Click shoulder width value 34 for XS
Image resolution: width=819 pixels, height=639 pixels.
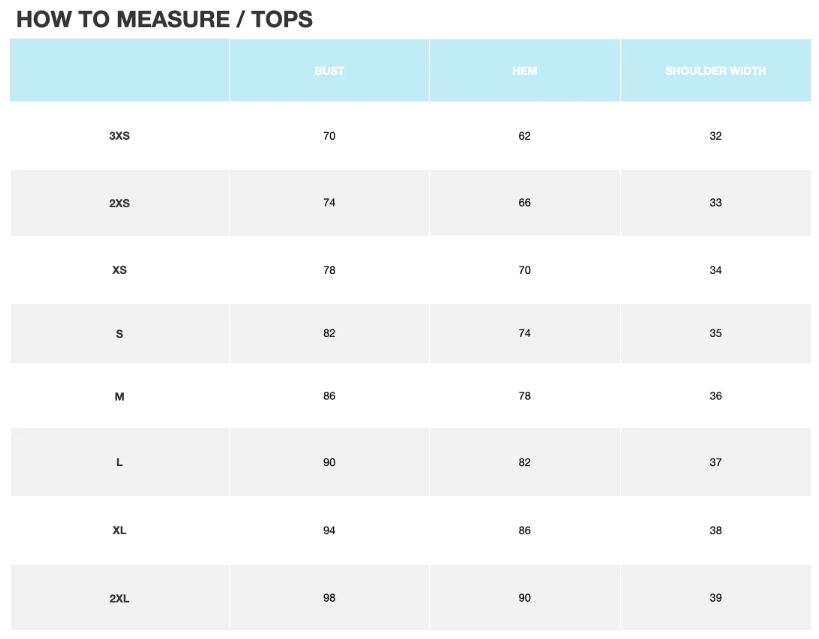715,270
